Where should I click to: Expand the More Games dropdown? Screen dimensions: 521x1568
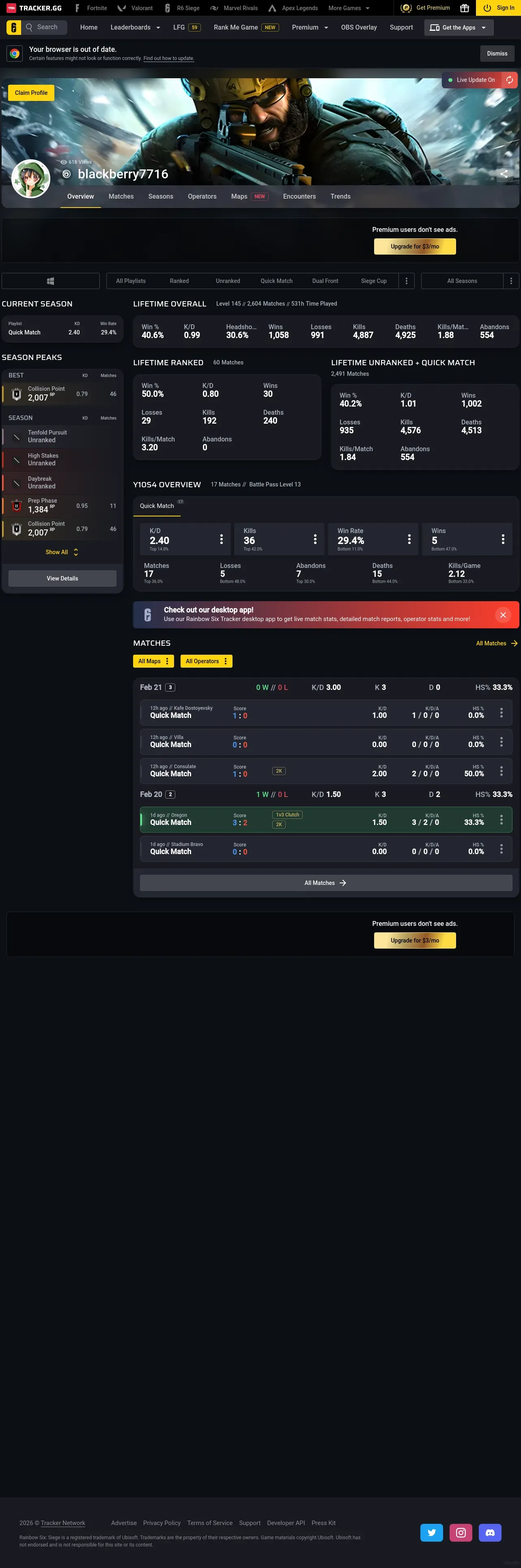[349, 8]
